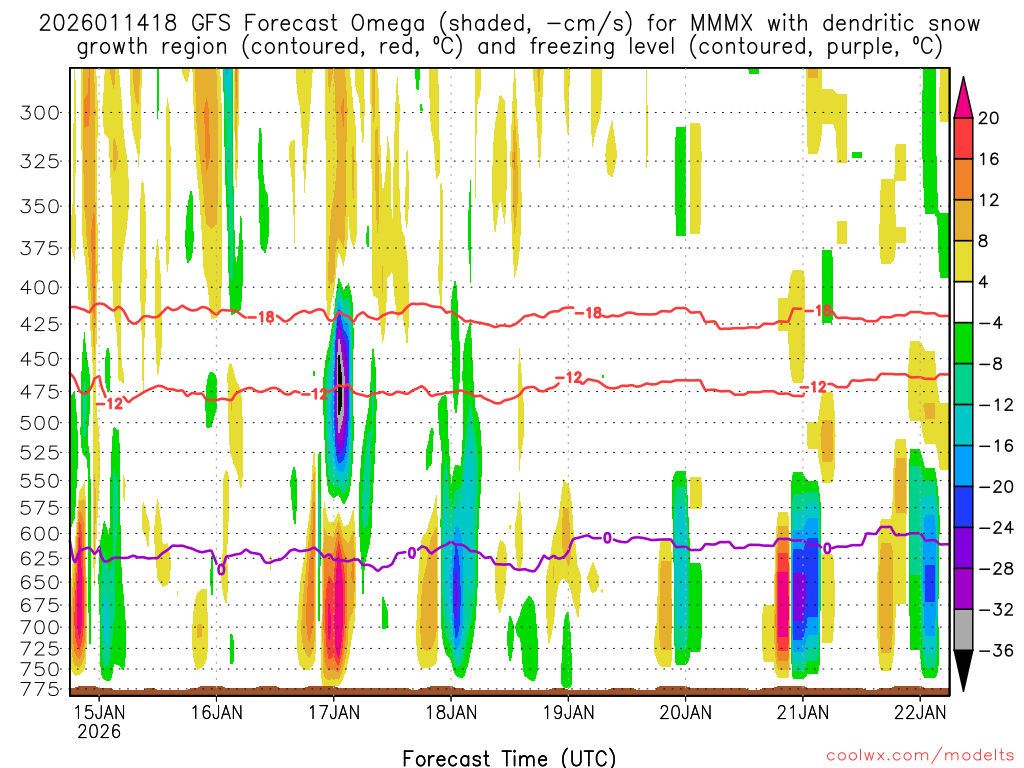1024x768 pixels.
Task: Select the 18JAN x-axis label
Action: pos(451,712)
